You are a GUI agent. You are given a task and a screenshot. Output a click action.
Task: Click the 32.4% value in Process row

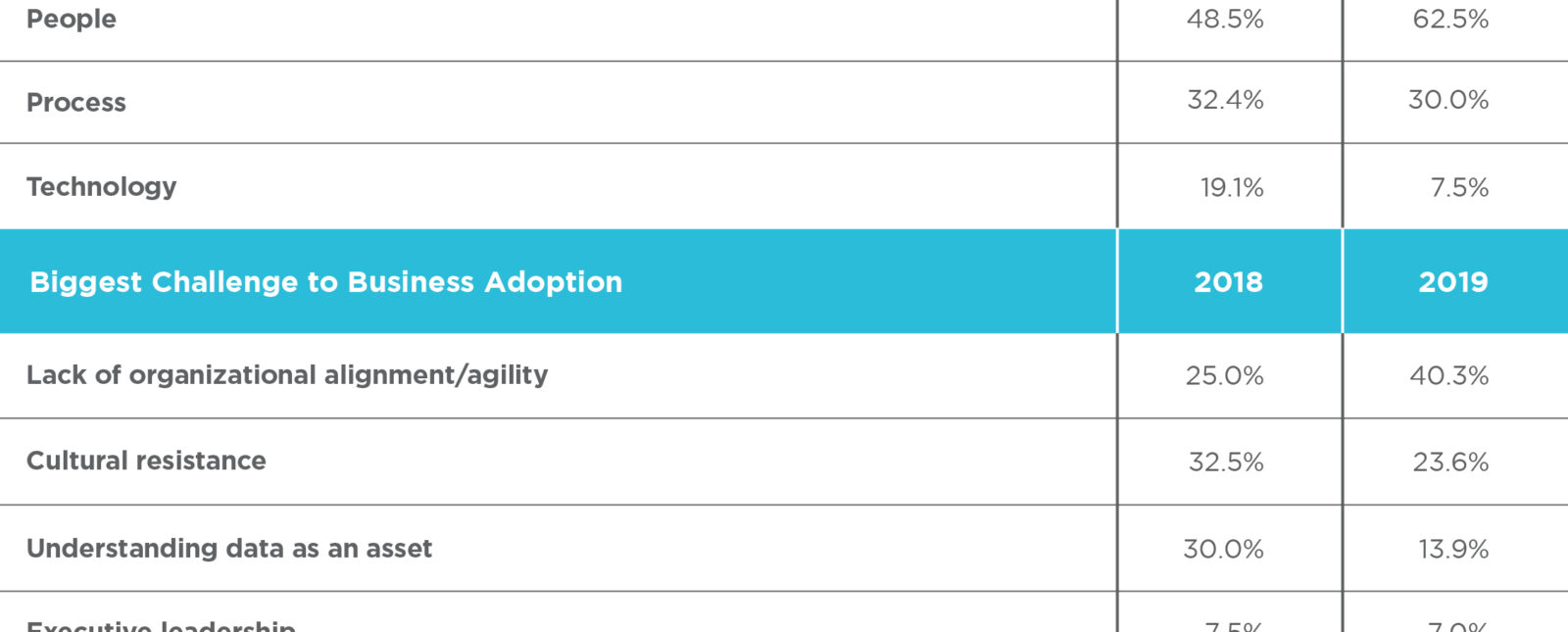pyautogui.click(x=1225, y=100)
